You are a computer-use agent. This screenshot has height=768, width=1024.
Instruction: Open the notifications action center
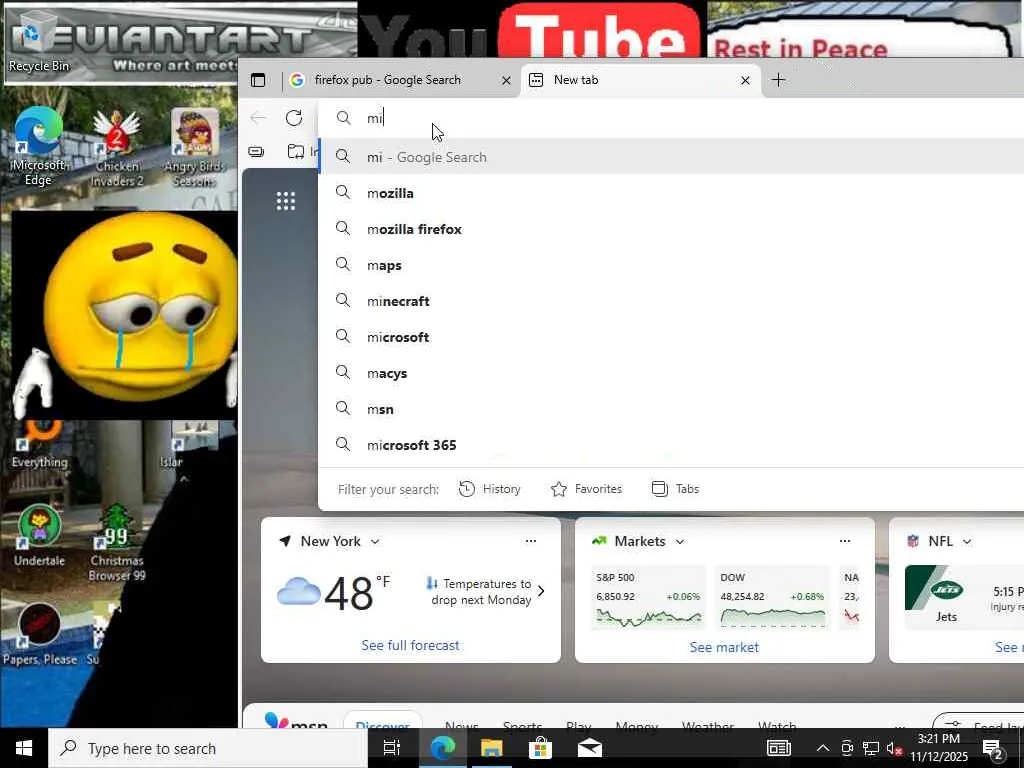993,748
